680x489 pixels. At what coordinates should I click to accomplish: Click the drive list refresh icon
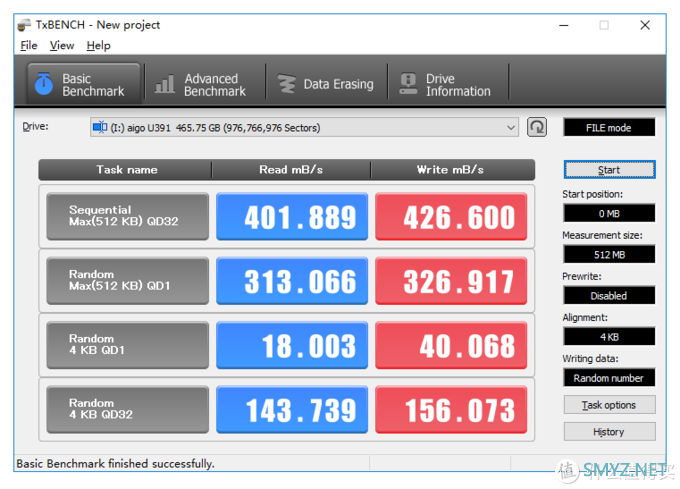pos(536,127)
